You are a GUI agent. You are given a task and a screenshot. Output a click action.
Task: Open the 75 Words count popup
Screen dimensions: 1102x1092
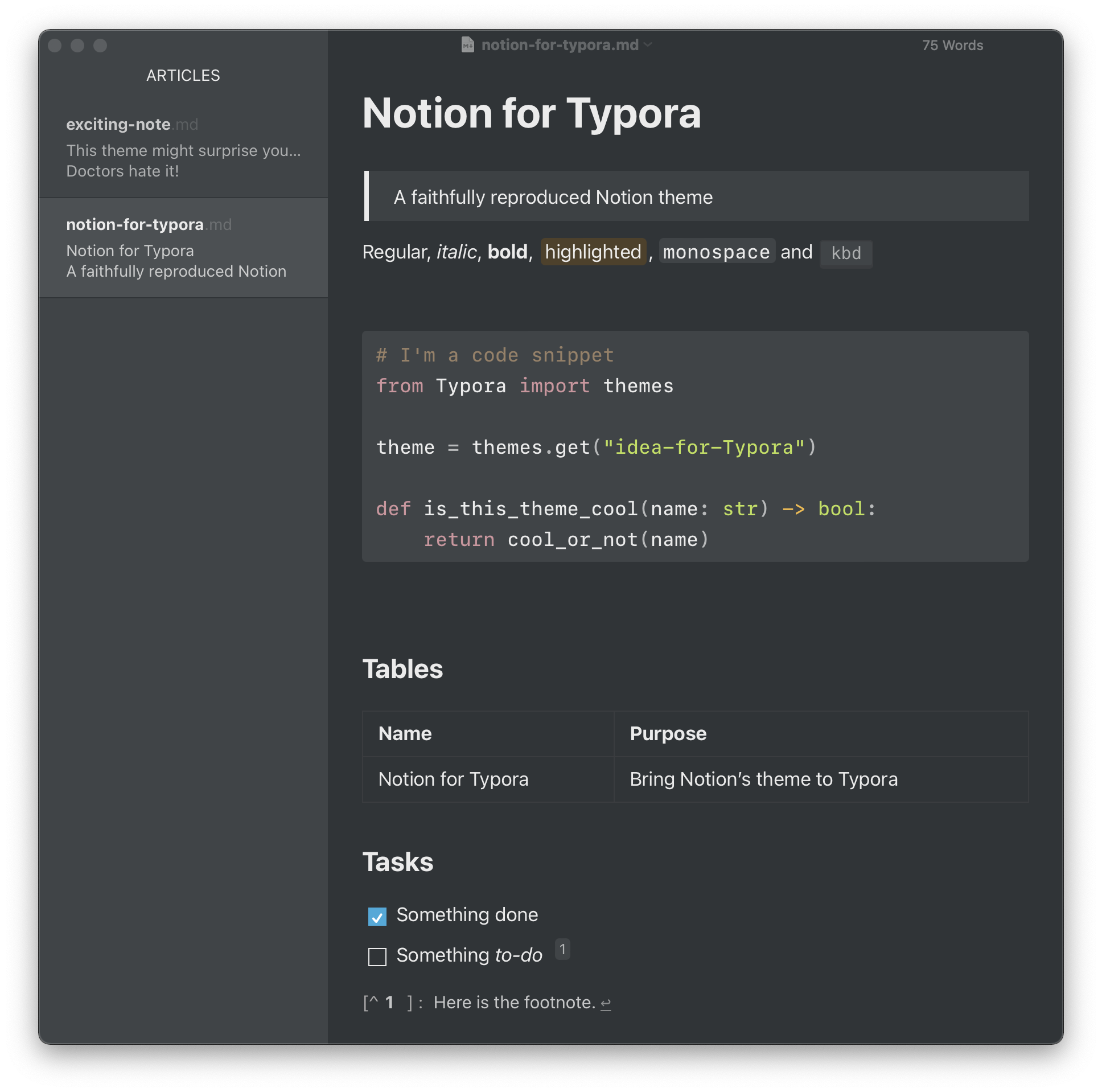pyautogui.click(x=952, y=45)
